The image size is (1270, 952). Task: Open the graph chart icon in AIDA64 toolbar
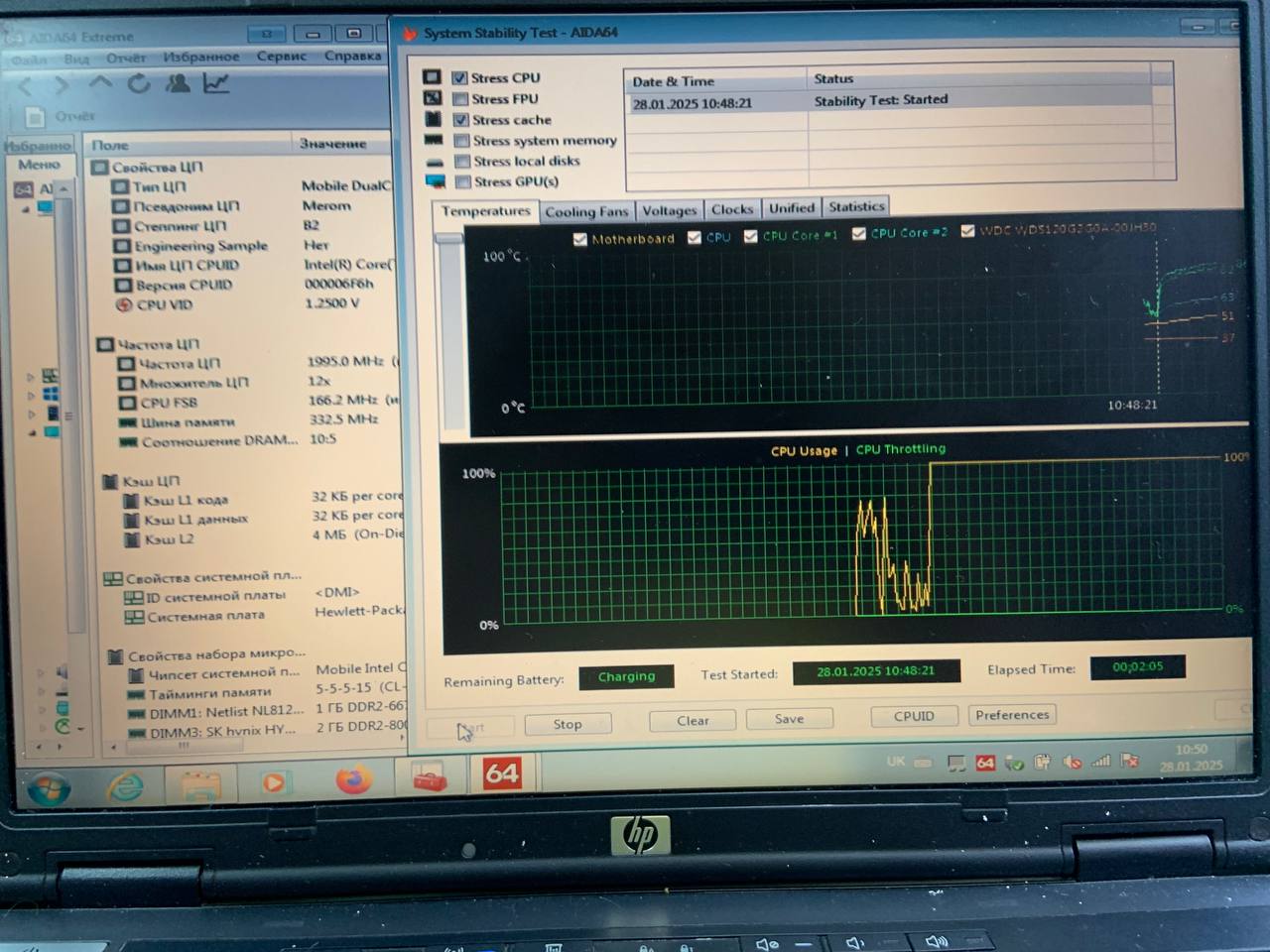pos(215,83)
